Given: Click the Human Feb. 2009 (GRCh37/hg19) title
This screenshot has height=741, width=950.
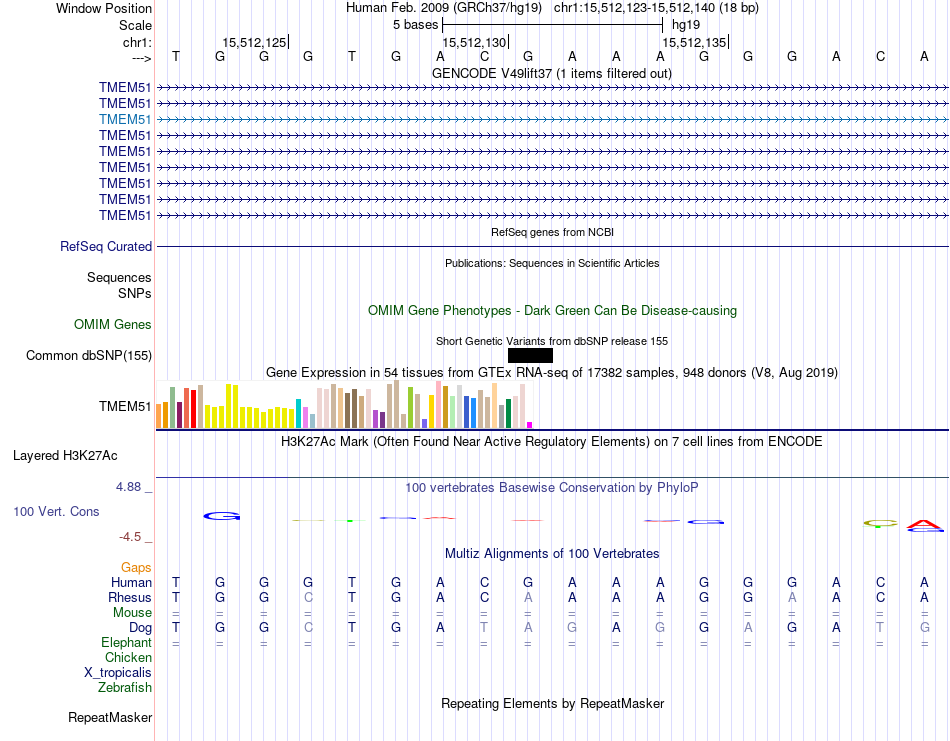Looking at the screenshot, I should pos(446,8).
